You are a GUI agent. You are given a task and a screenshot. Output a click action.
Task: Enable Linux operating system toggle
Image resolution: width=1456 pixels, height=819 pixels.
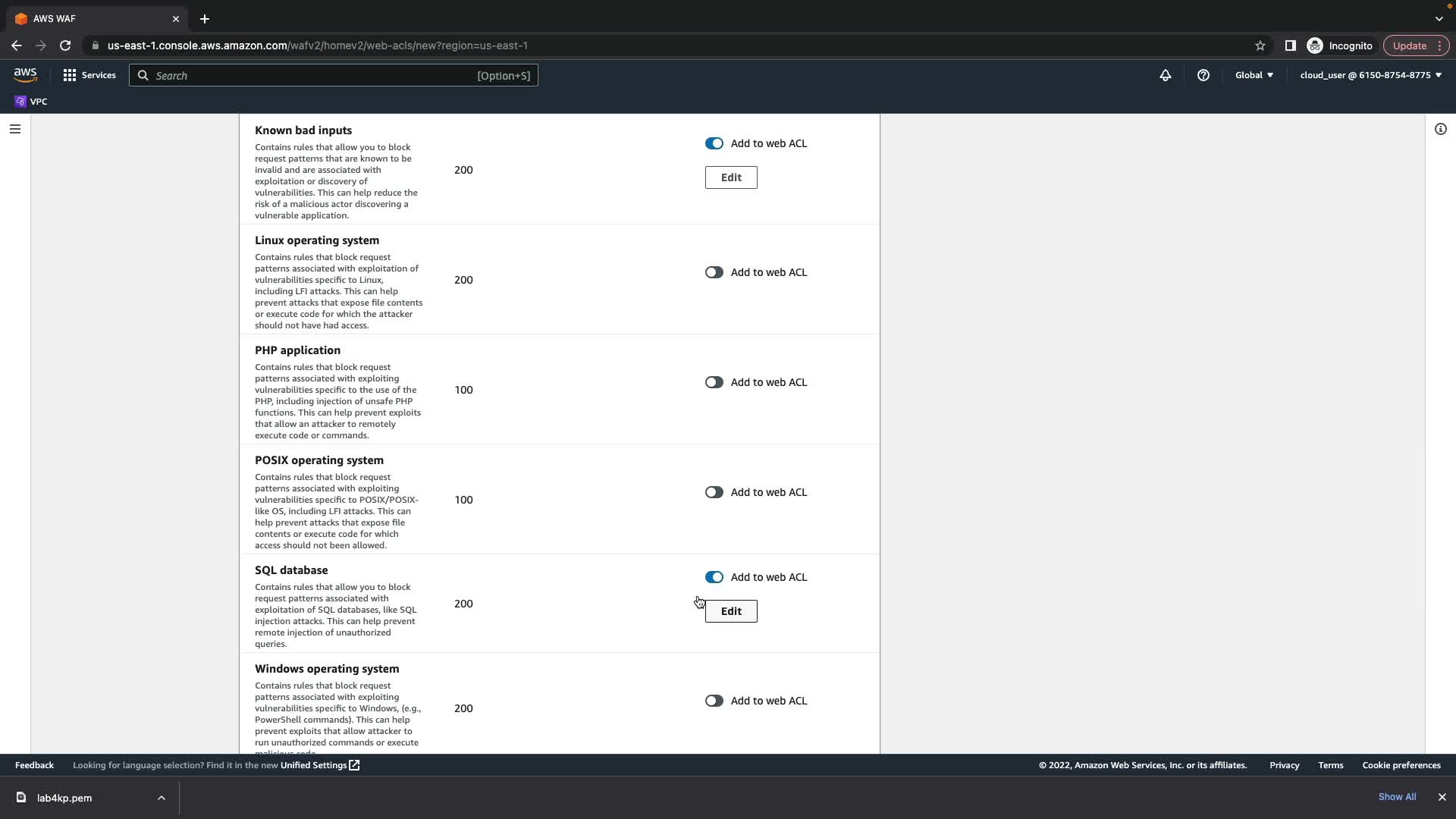pos(714,272)
